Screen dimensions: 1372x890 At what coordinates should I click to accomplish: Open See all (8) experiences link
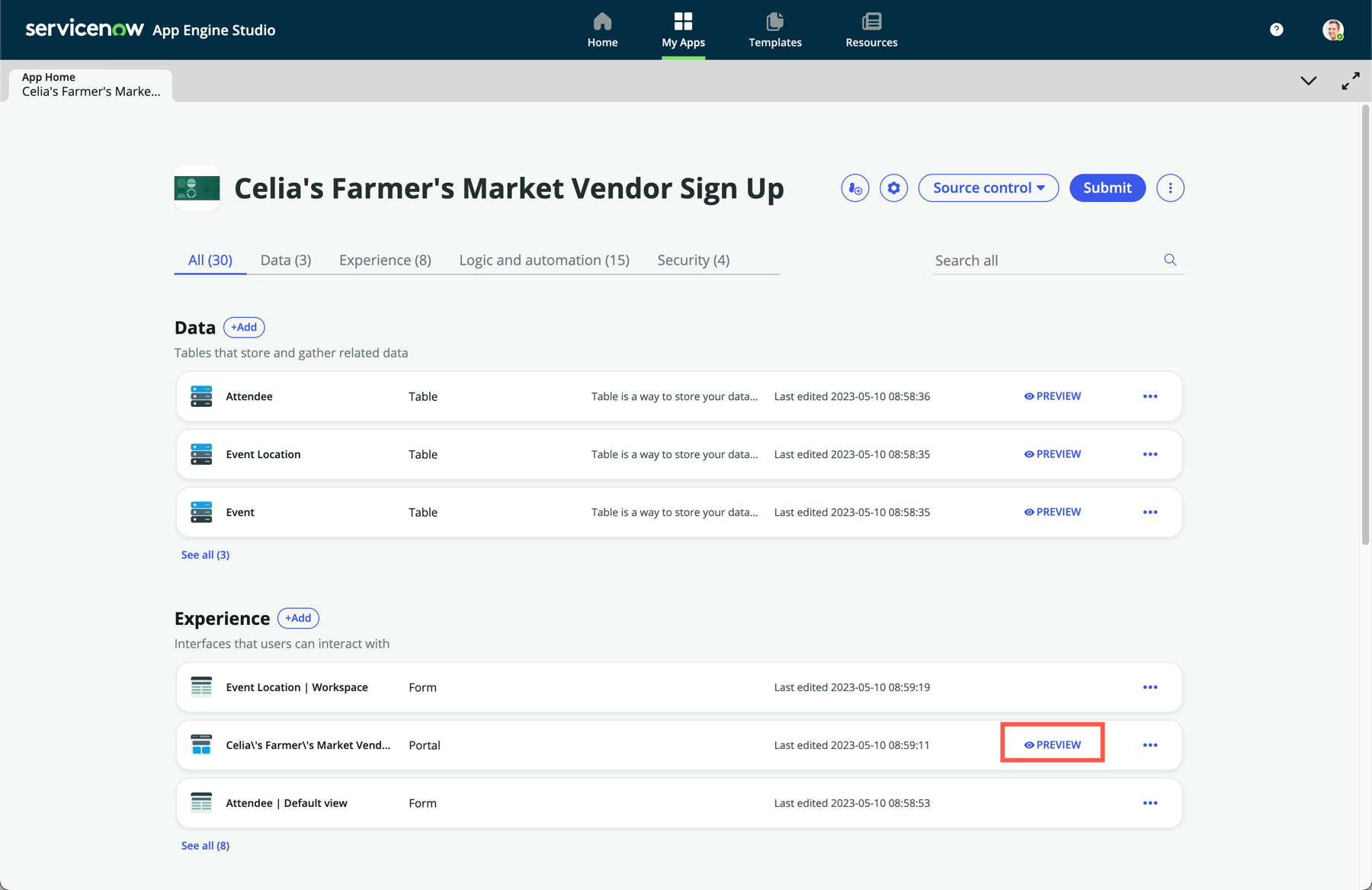point(205,846)
